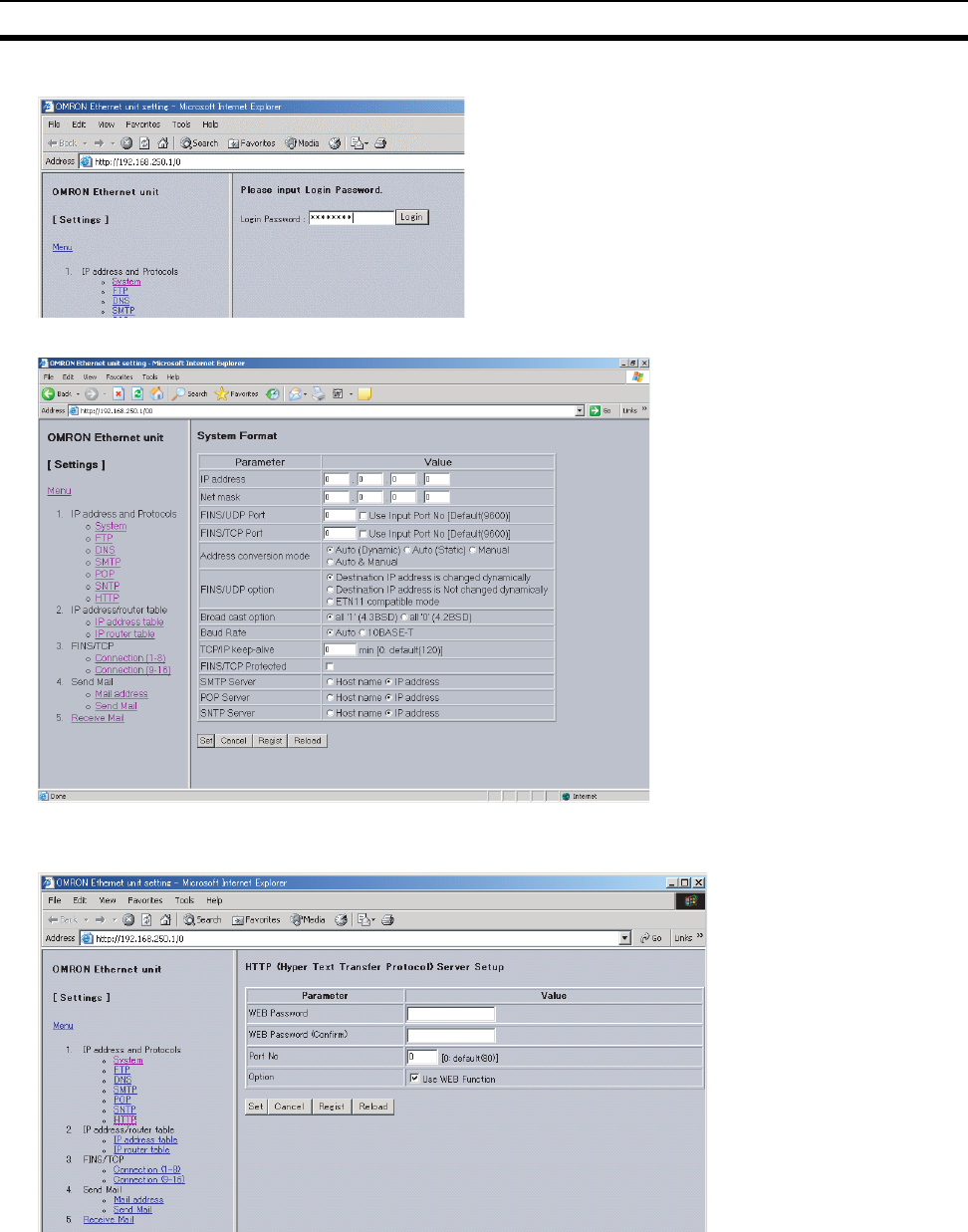Screen dimensions: 968x1232
Task: Click the WEB Password (Confirm) input field
Action: coord(450,1036)
